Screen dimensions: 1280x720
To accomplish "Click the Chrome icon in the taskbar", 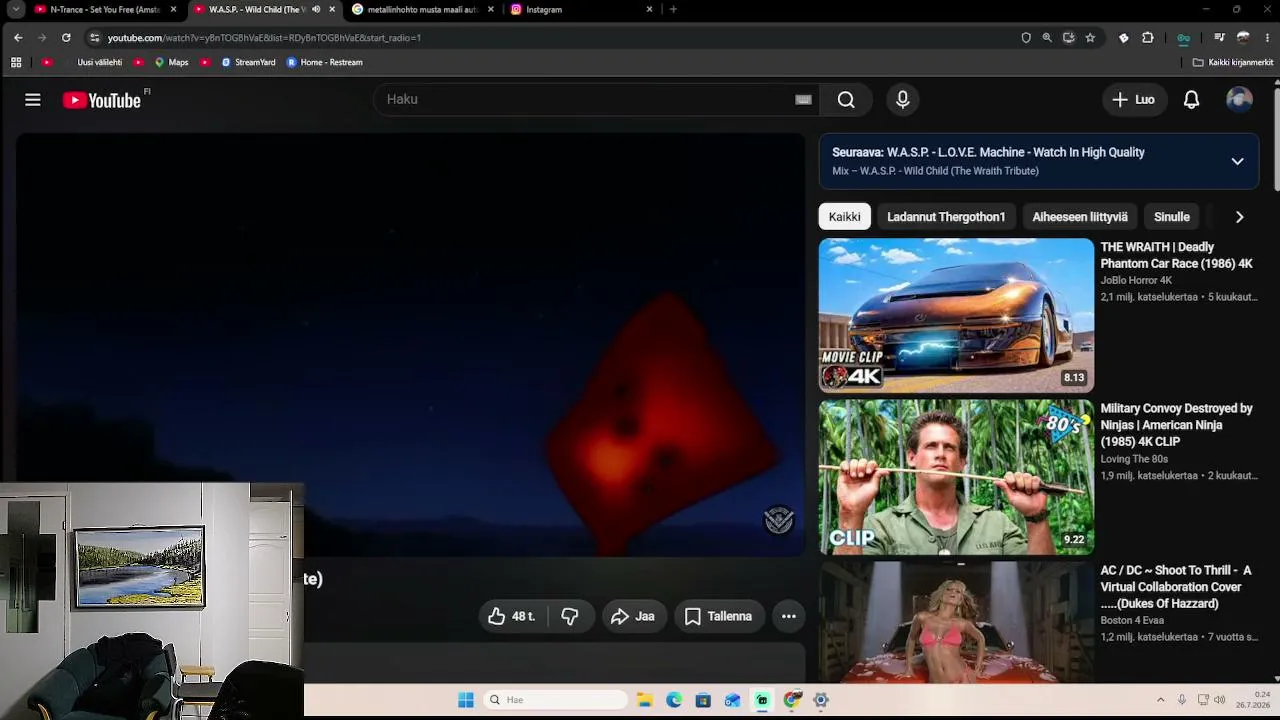I will tap(792, 700).
